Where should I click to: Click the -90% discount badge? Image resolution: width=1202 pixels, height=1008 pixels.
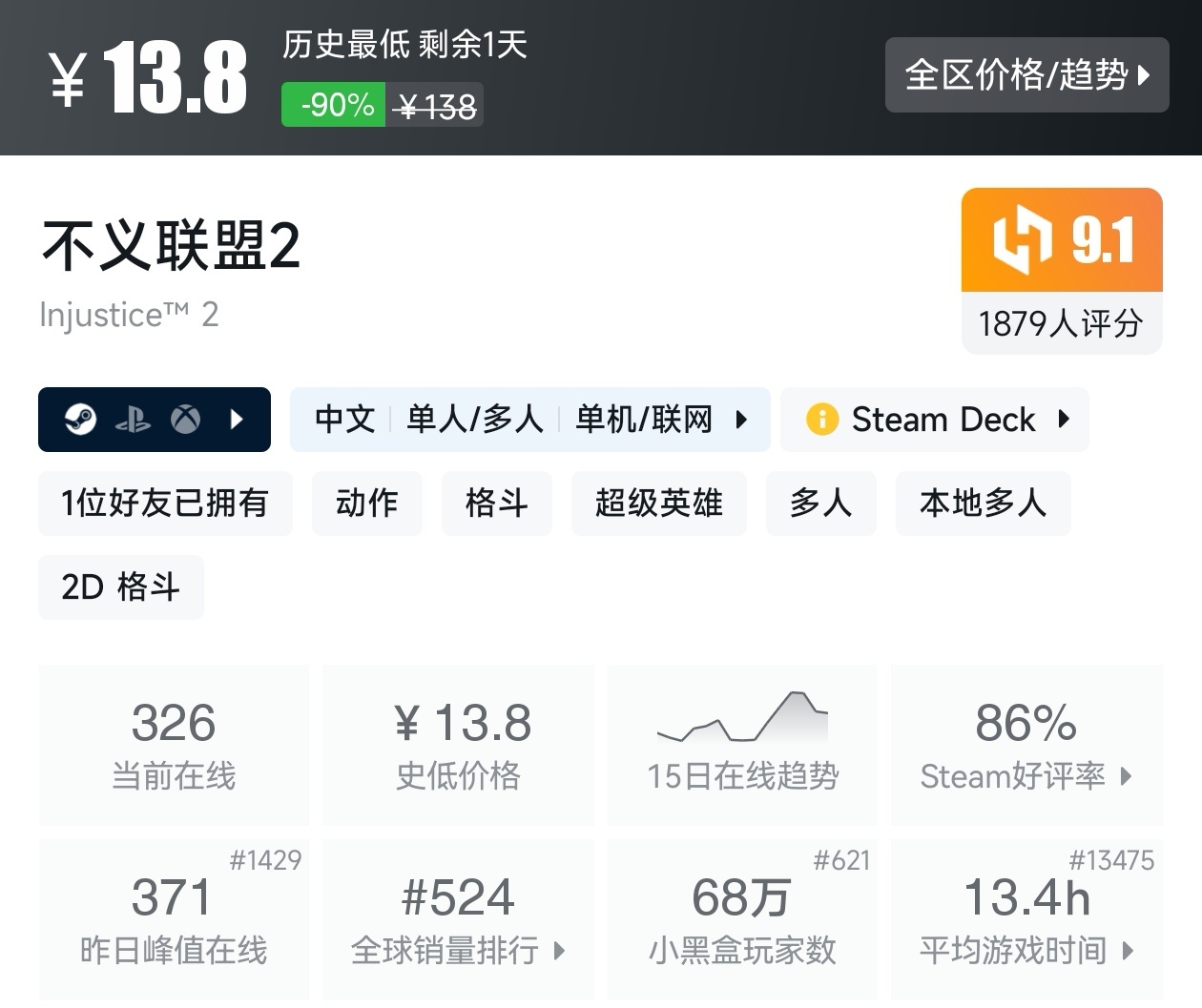pyautogui.click(x=332, y=106)
